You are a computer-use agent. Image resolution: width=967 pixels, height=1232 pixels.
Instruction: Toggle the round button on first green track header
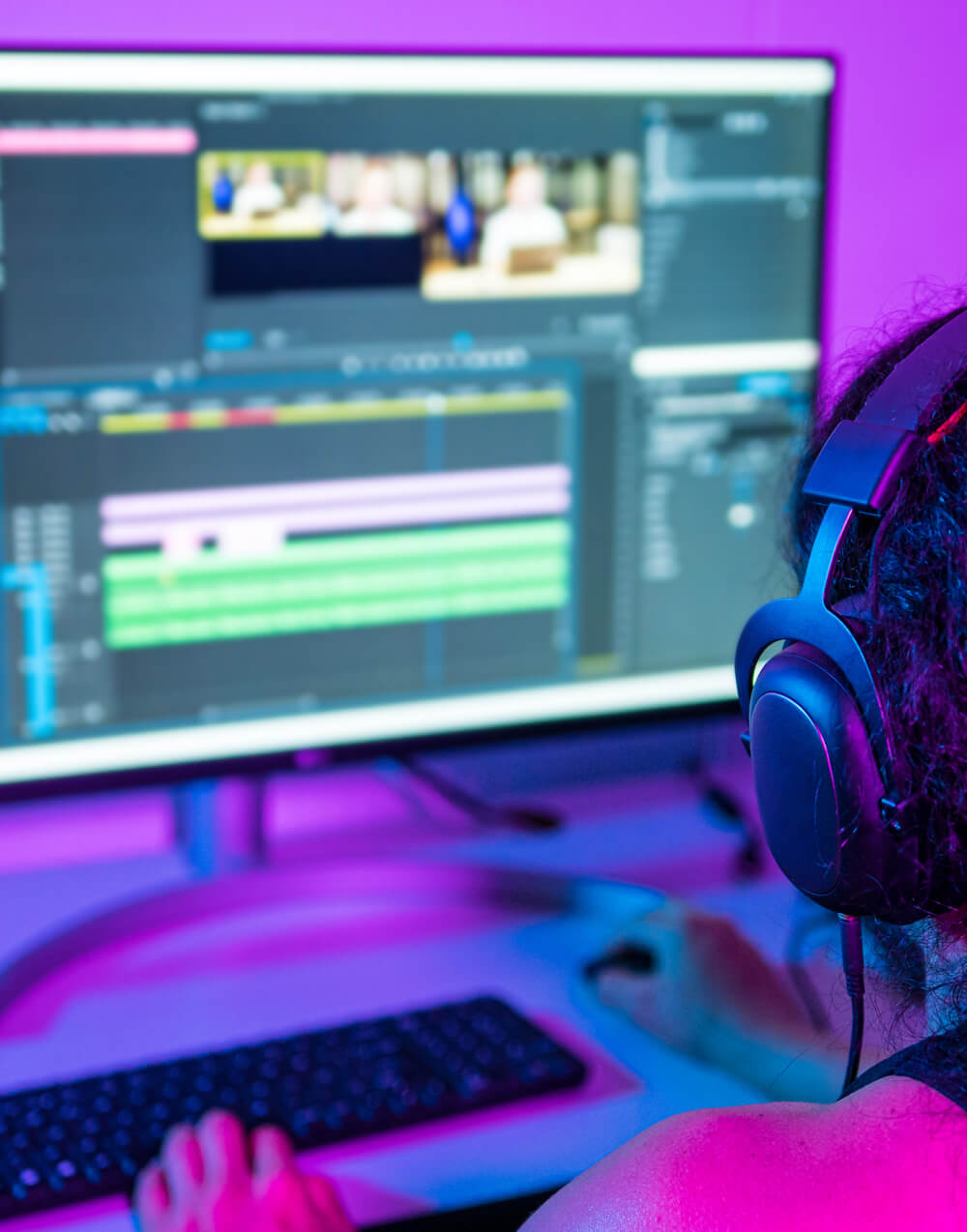[89, 583]
